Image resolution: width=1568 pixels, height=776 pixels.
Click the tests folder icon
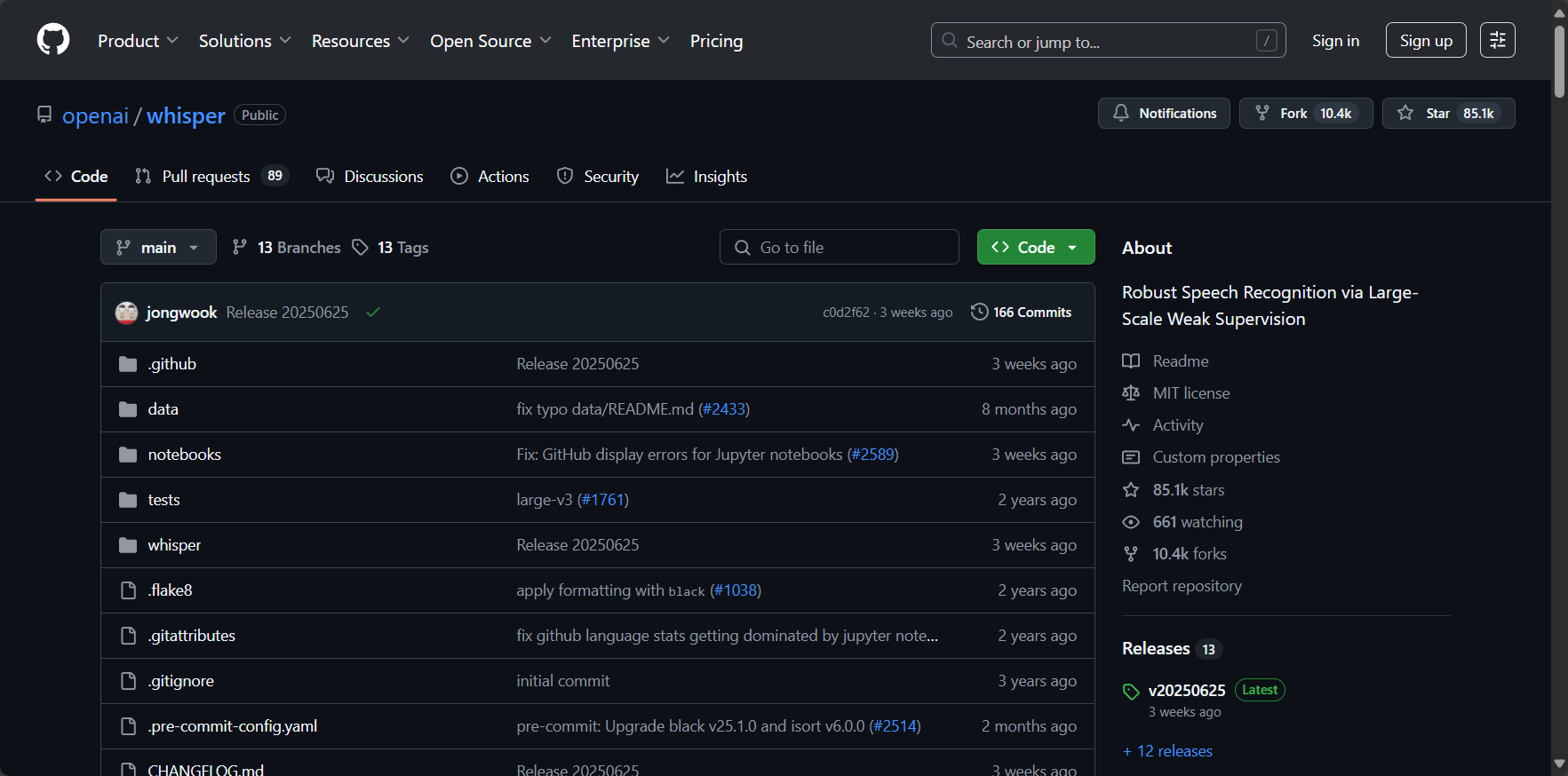tap(128, 500)
